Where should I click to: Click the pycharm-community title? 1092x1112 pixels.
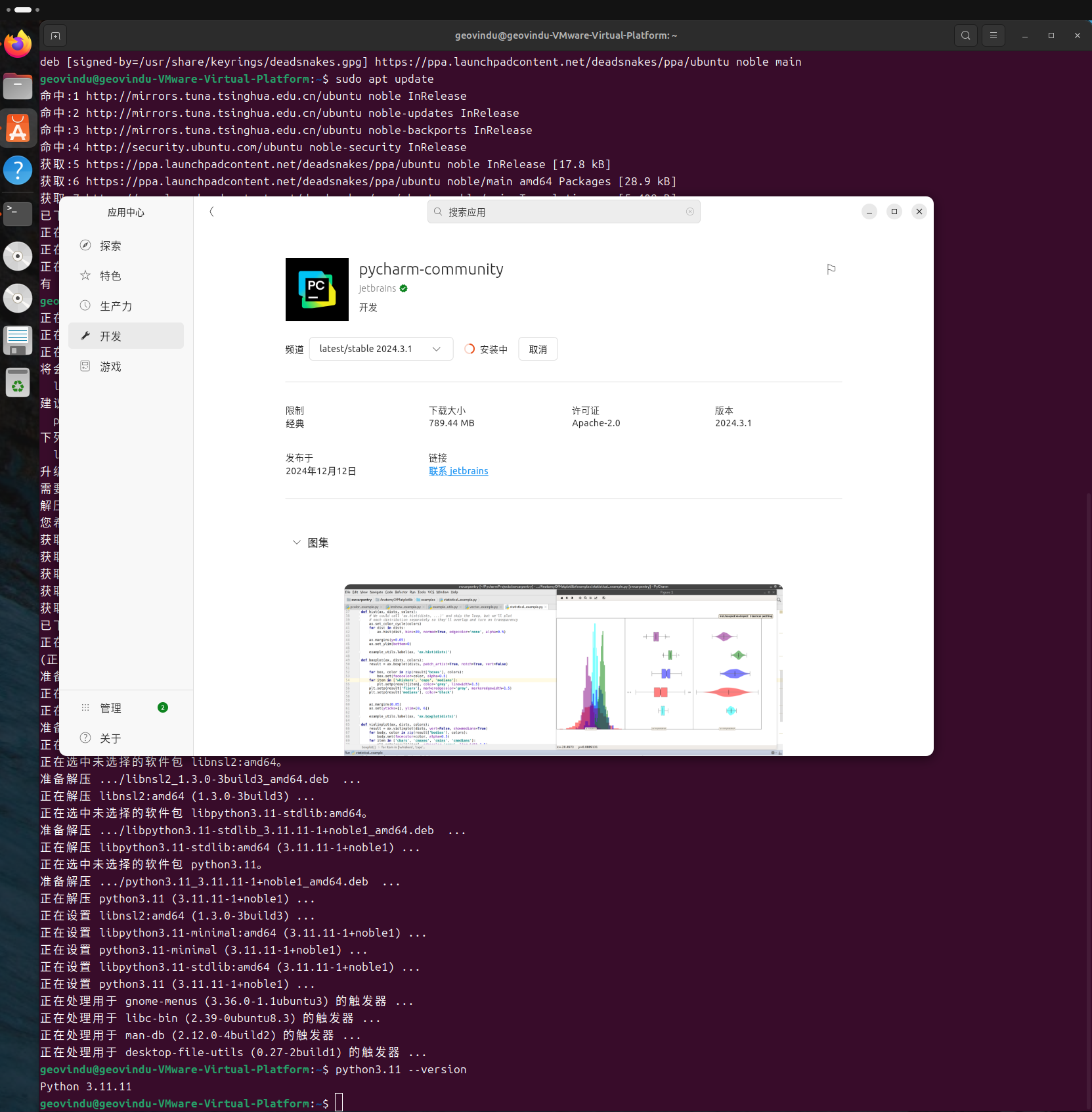click(x=431, y=269)
